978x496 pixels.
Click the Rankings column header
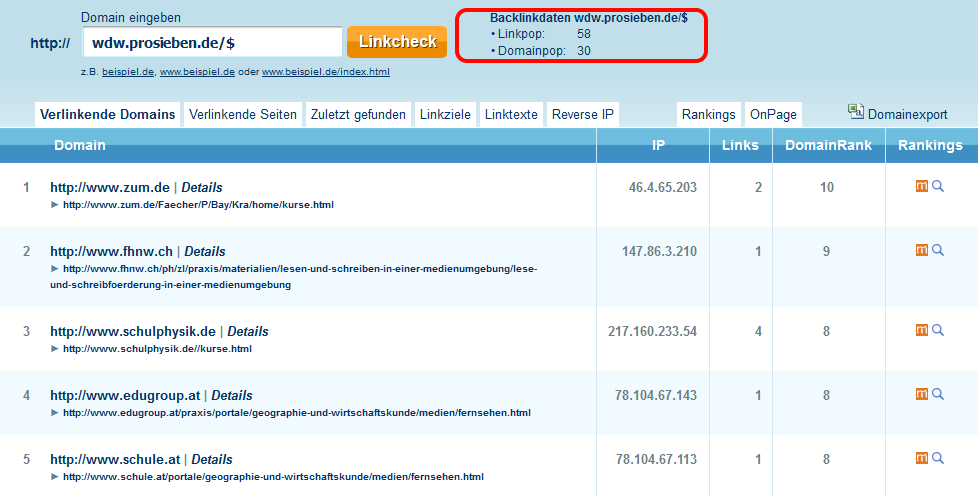[x=930, y=145]
